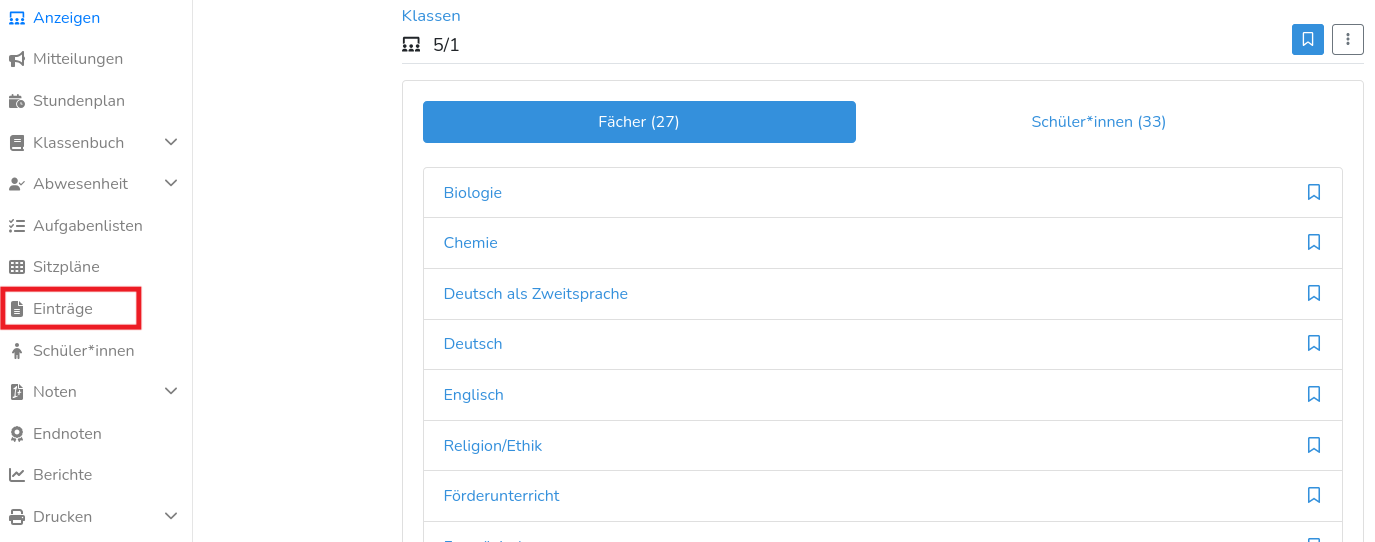Click the Mitteilungen megaphone icon

click(x=17, y=59)
